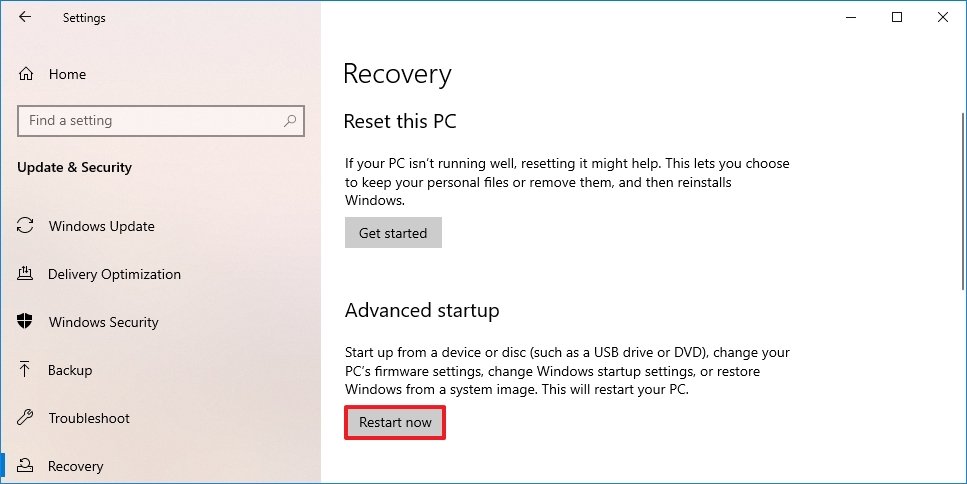Maximize the Settings window

897,17
